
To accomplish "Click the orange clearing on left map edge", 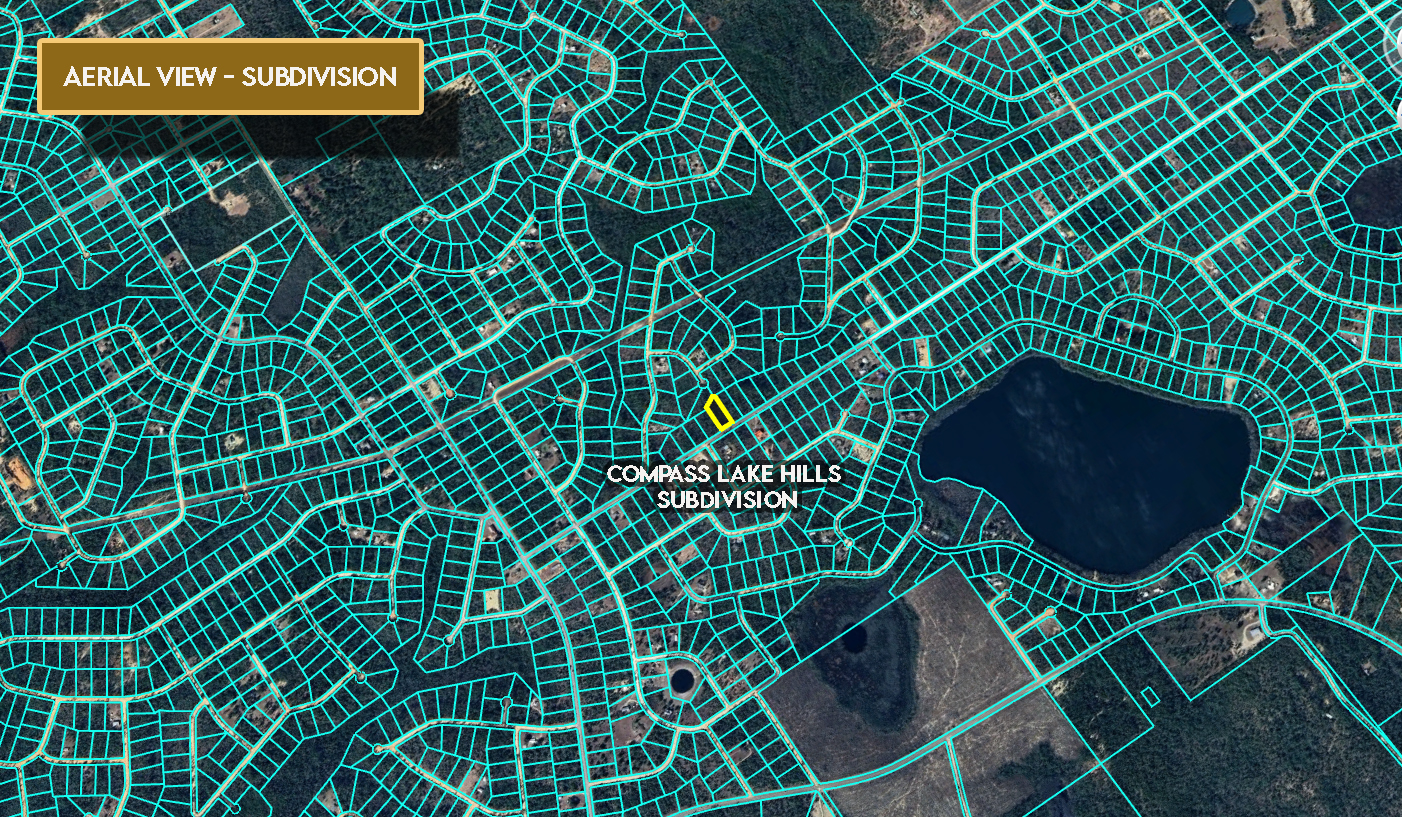I will point(18,472).
